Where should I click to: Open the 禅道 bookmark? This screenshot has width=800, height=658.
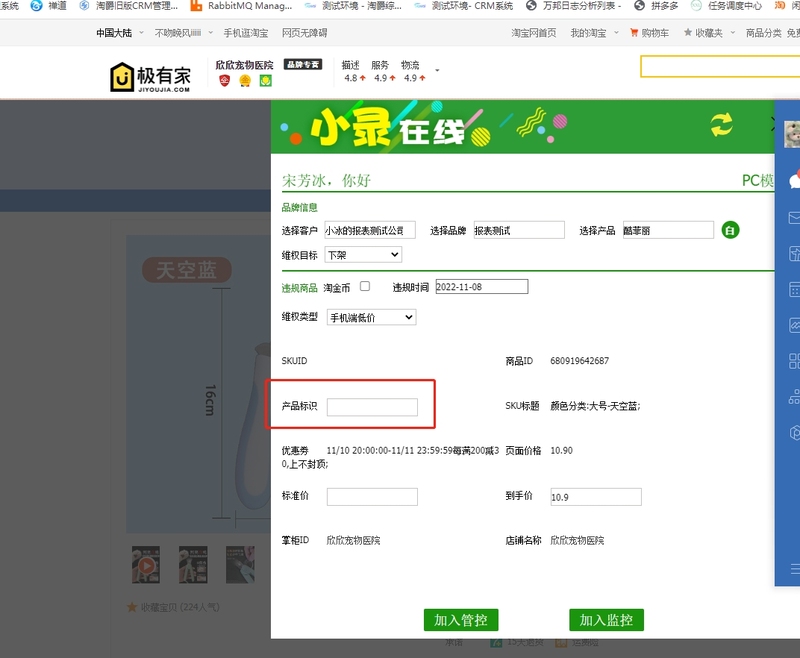point(48,6)
